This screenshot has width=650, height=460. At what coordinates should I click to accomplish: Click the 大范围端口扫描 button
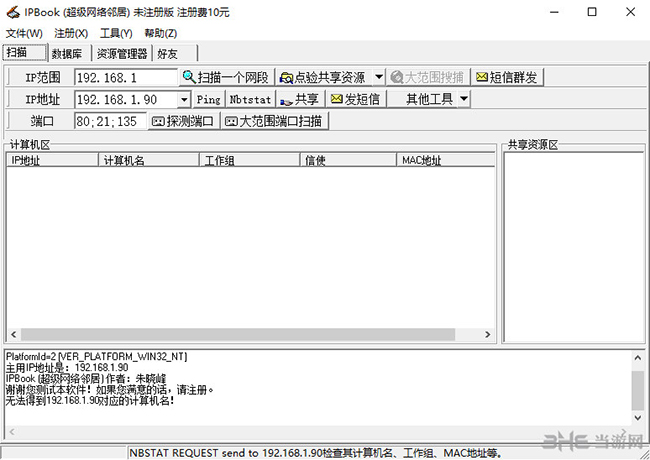(274, 121)
